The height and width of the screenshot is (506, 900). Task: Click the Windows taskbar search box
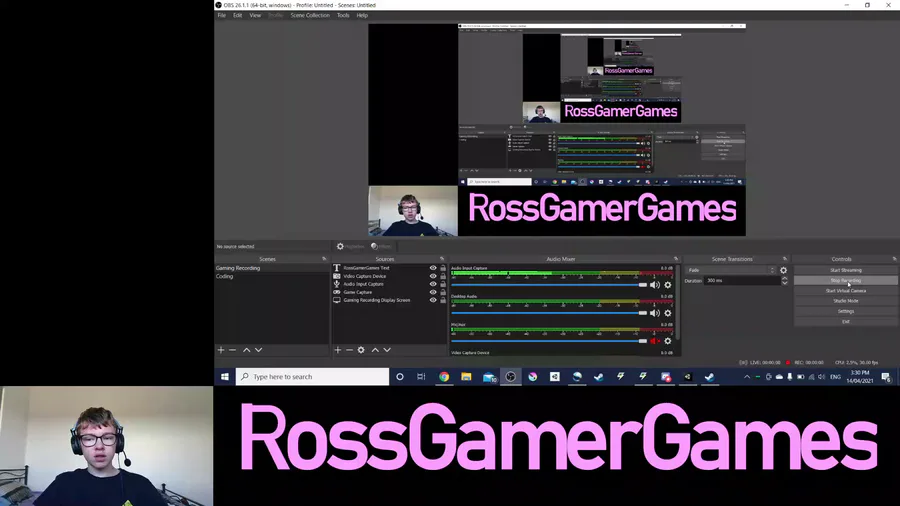coord(312,377)
